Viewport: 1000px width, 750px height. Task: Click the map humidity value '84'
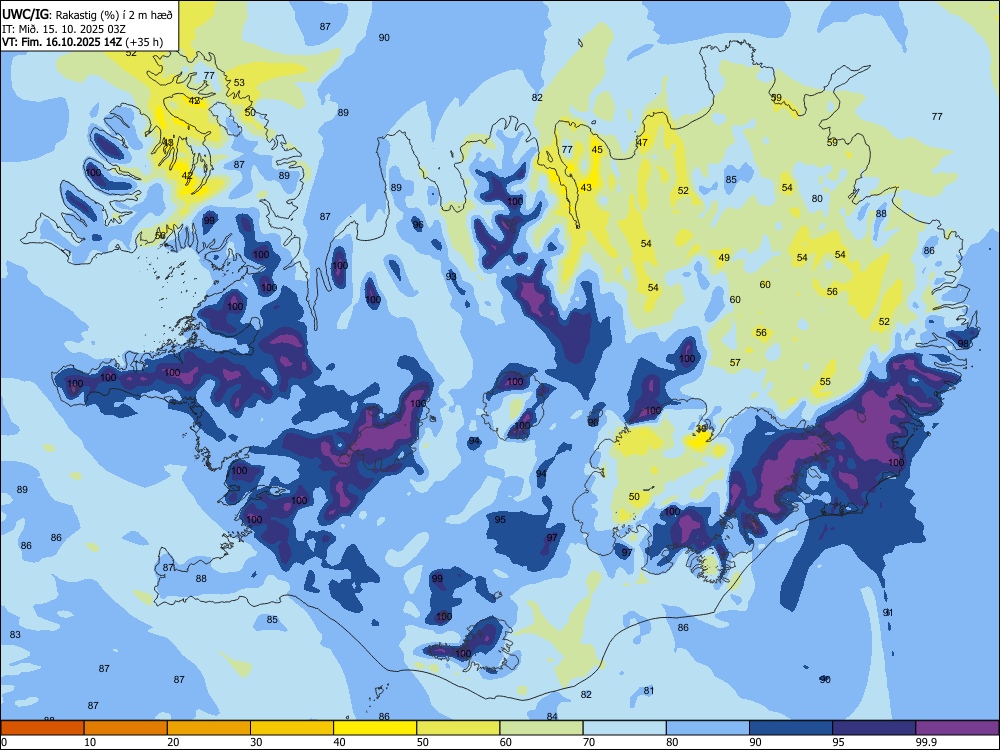coord(552,716)
